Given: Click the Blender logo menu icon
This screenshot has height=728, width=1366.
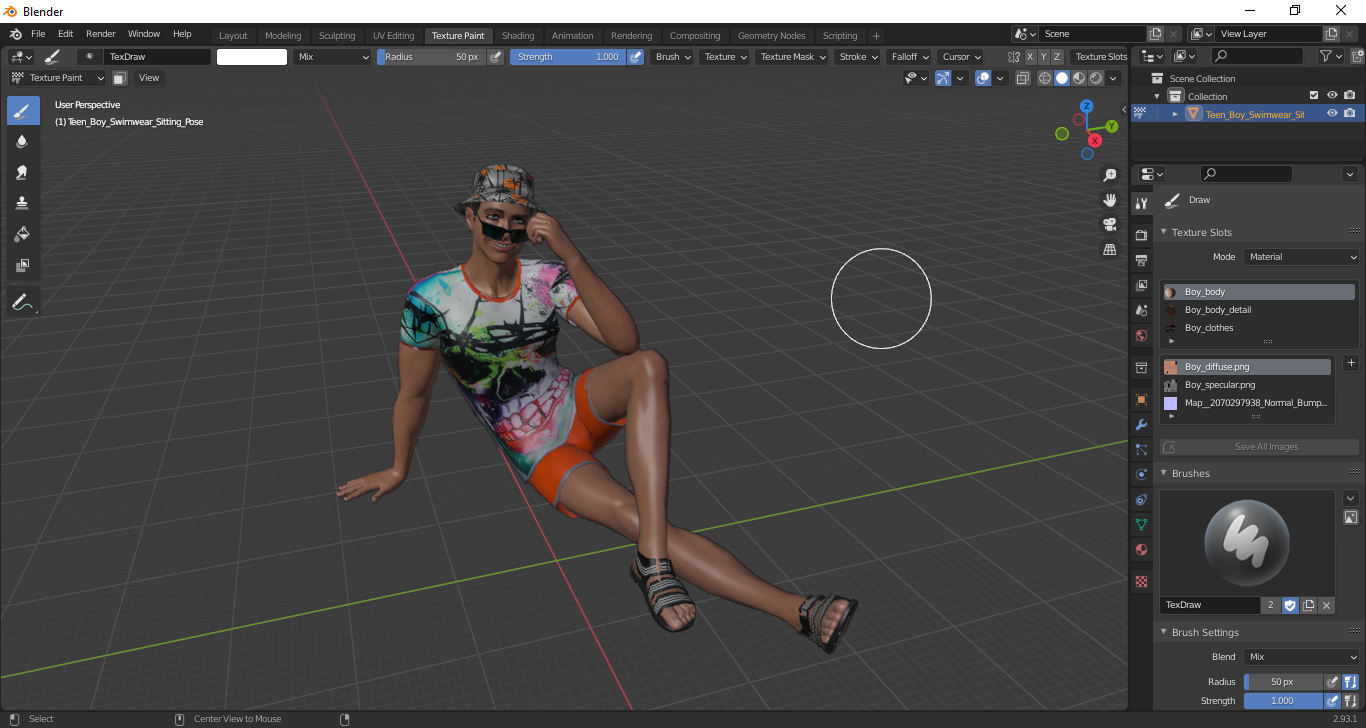Looking at the screenshot, I should pyautogui.click(x=15, y=34).
